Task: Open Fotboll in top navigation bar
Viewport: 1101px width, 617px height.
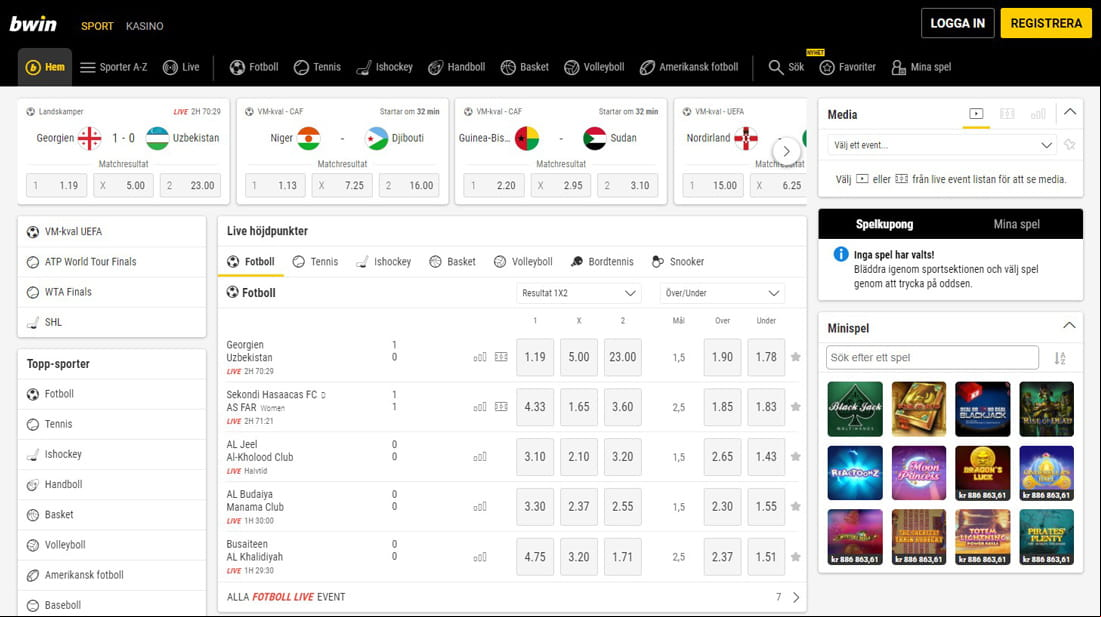Action: [254, 67]
